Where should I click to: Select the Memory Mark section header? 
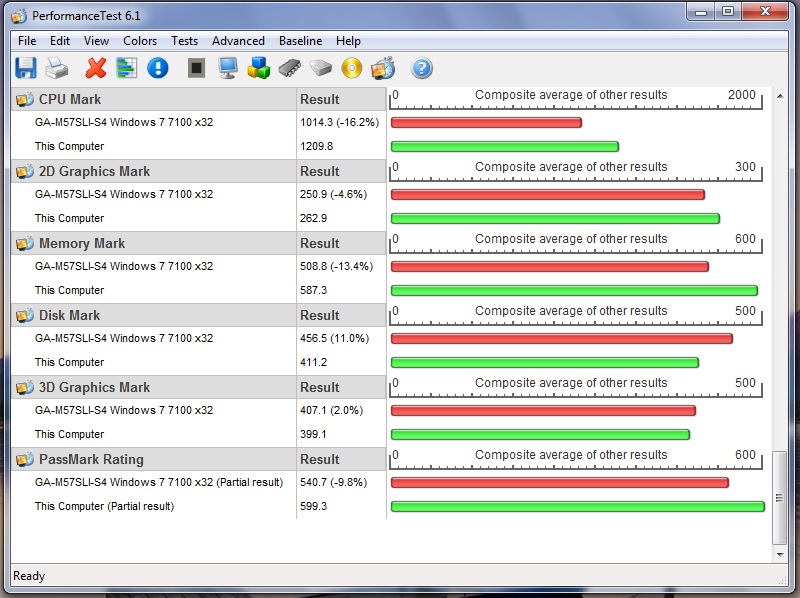[154, 243]
